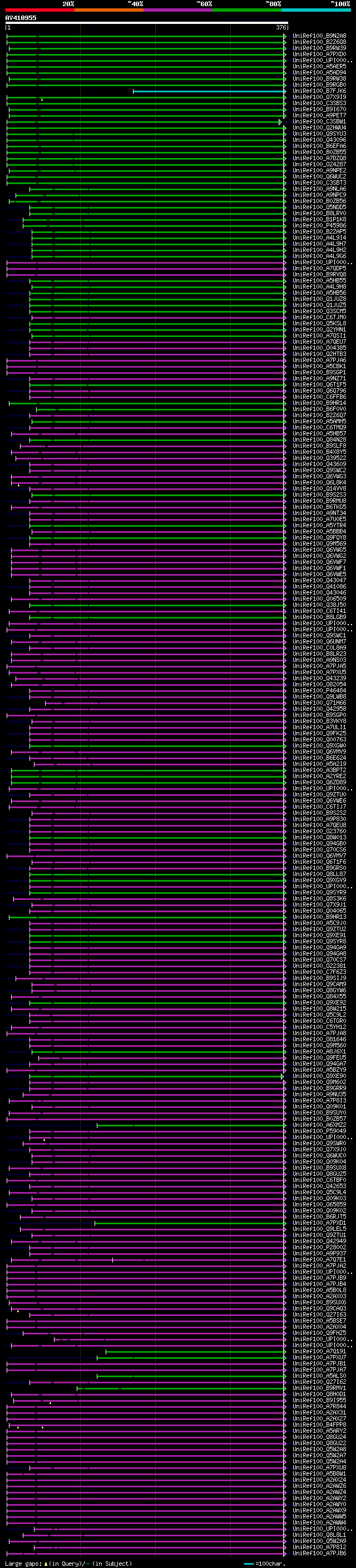The image size is (356, 1568).
Task: Click the hit label UniRef100_Q41086
Action: 319,586
